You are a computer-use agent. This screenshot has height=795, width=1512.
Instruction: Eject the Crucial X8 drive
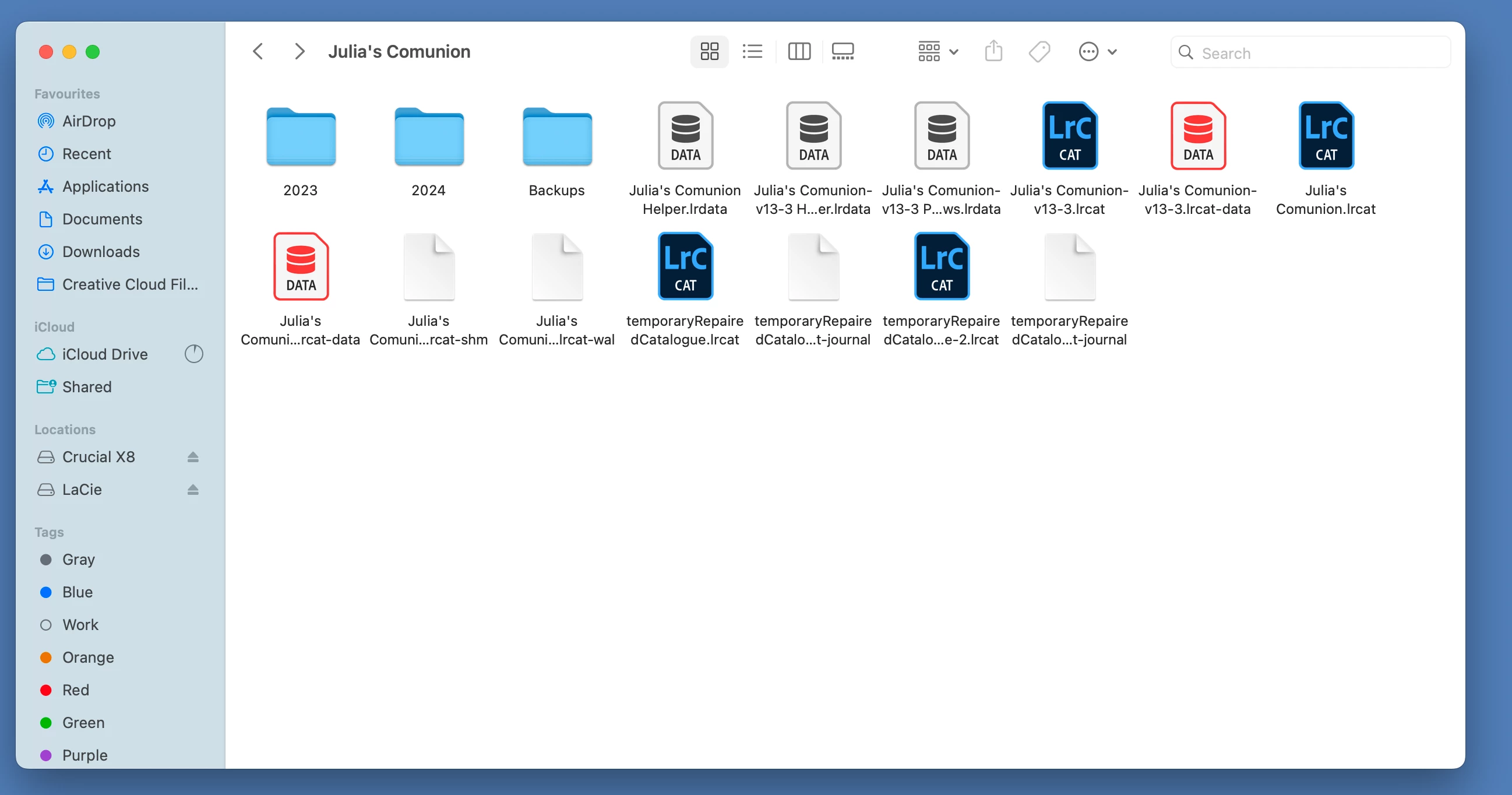click(193, 457)
